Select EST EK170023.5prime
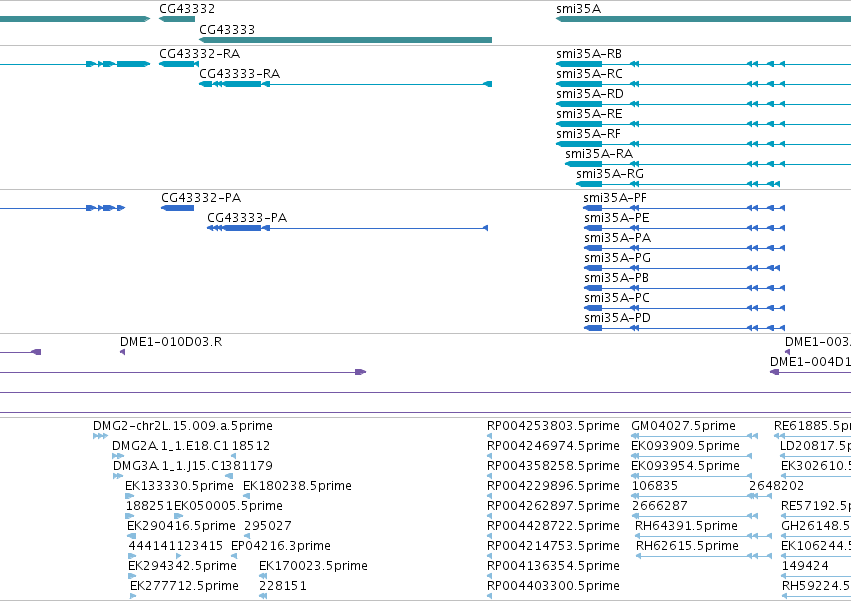 point(313,566)
